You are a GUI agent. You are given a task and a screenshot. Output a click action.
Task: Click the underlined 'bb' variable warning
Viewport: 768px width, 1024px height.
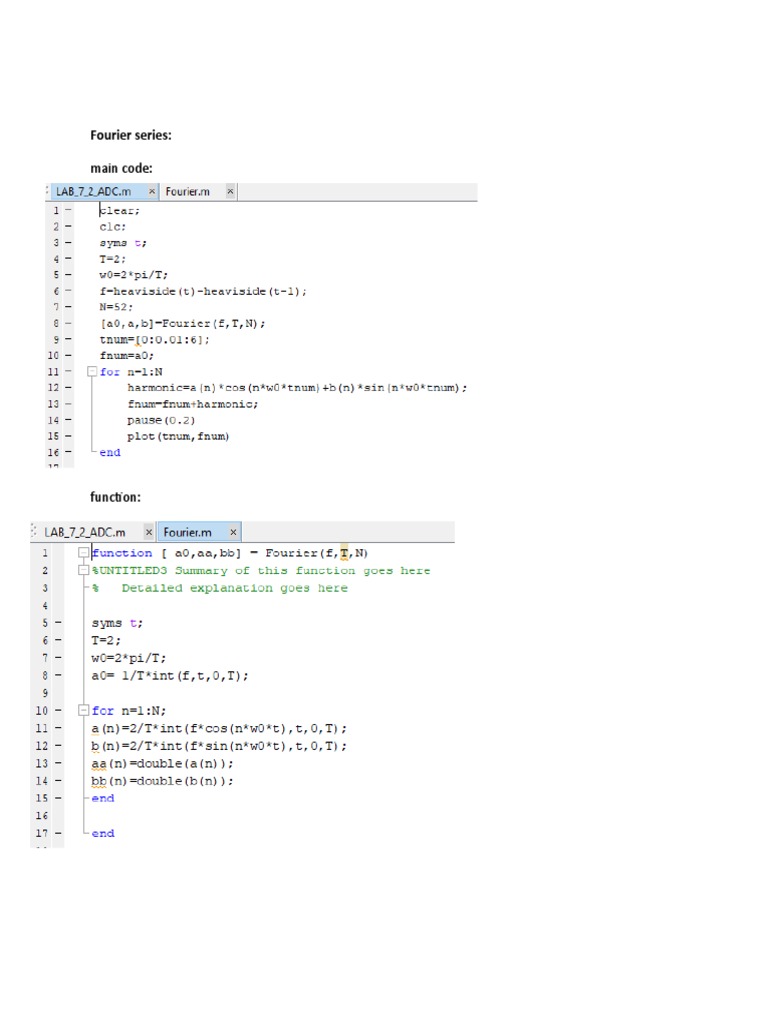point(98,781)
